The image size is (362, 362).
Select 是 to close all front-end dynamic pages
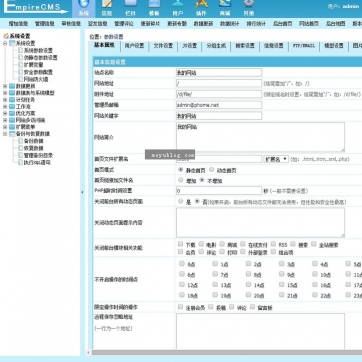(x=181, y=201)
